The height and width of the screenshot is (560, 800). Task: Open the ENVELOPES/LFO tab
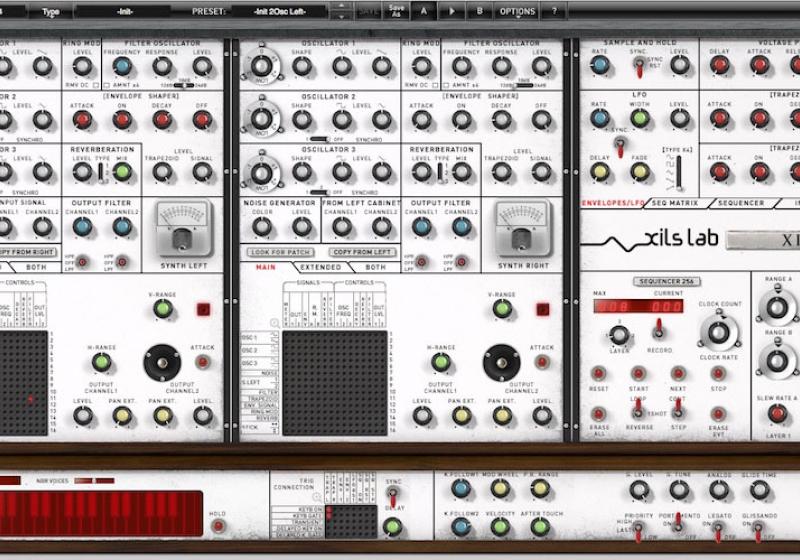tap(613, 203)
